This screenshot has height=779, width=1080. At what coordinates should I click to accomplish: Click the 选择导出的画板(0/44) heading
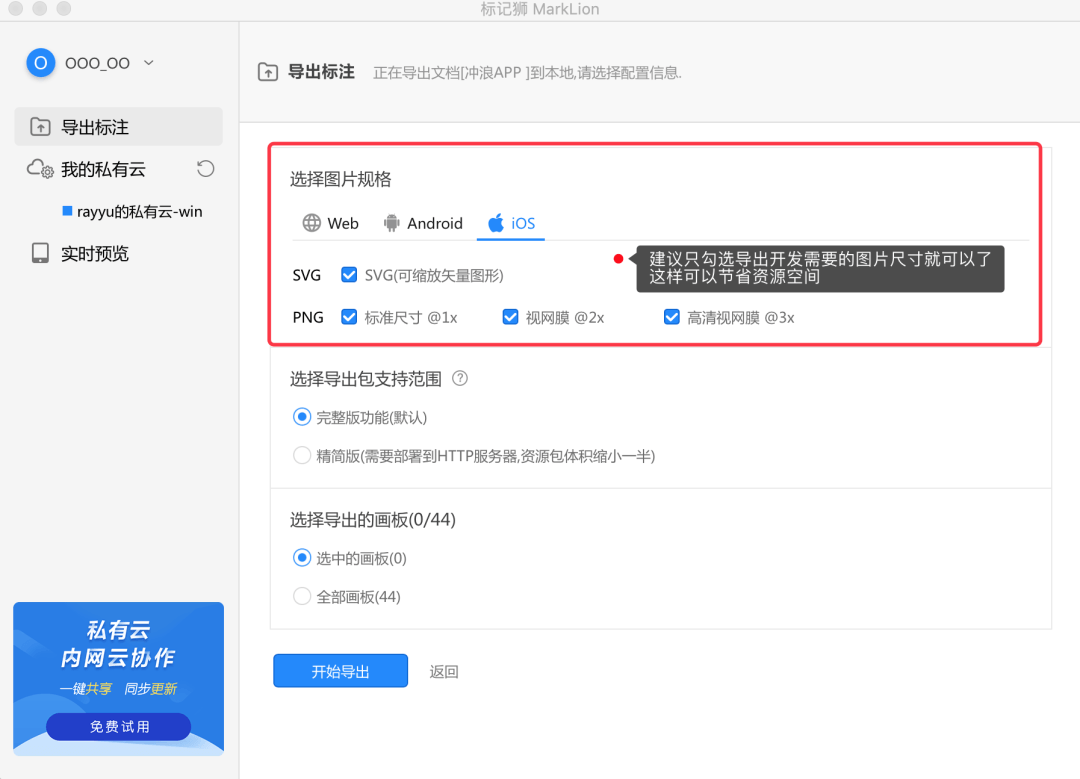pyautogui.click(x=373, y=519)
